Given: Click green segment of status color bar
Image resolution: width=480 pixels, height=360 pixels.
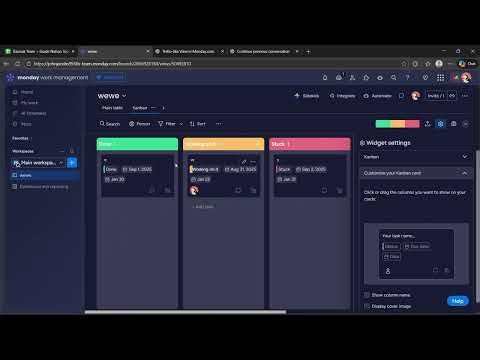Looking at the screenshot, I should tap(383, 124).
